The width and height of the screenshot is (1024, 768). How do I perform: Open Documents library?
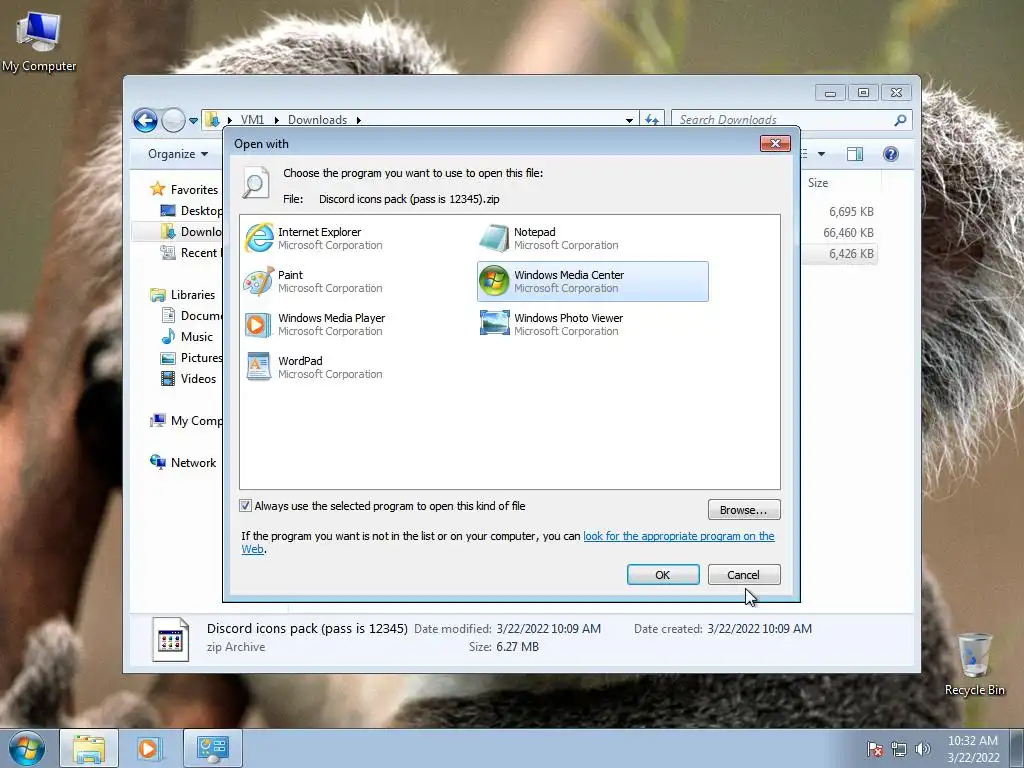(191, 315)
